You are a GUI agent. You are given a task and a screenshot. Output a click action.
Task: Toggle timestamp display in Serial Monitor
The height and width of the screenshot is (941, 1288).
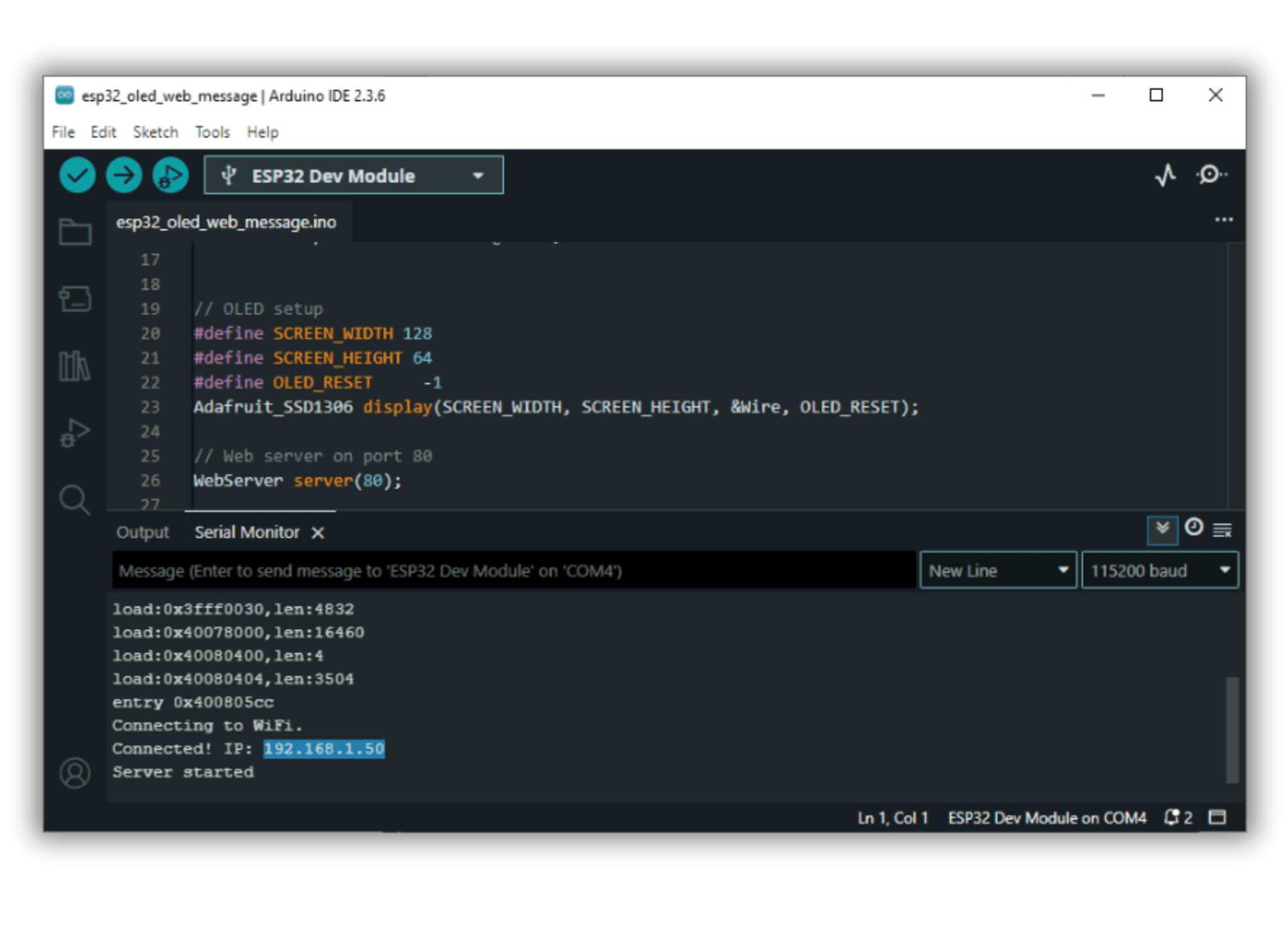click(x=1193, y=528)
